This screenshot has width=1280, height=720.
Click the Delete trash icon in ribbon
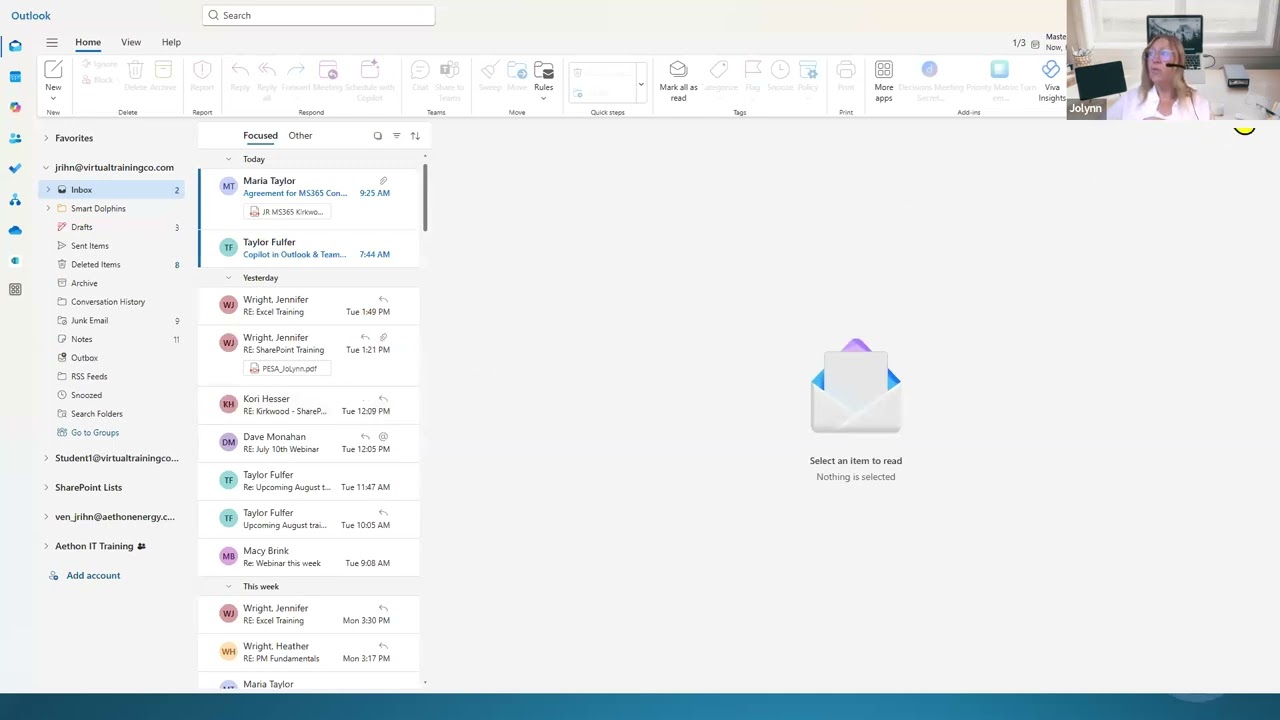tap(135, 70)
